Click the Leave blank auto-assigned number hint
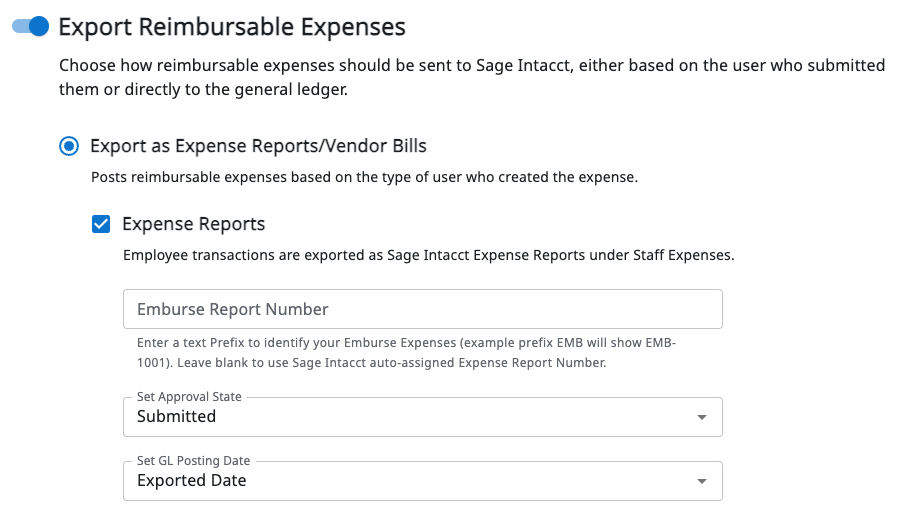Image resolution: width=899 pixels, height=514 pixels. (x=420, y=362)
